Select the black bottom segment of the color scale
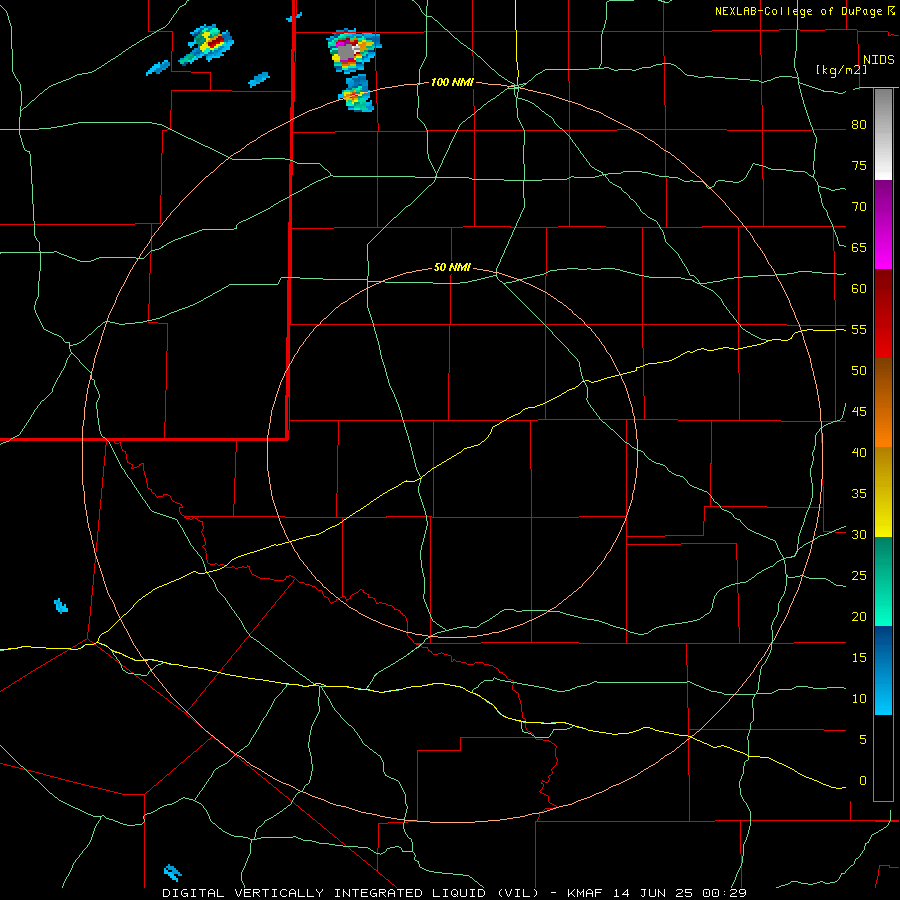 click(x=883, y=758)
